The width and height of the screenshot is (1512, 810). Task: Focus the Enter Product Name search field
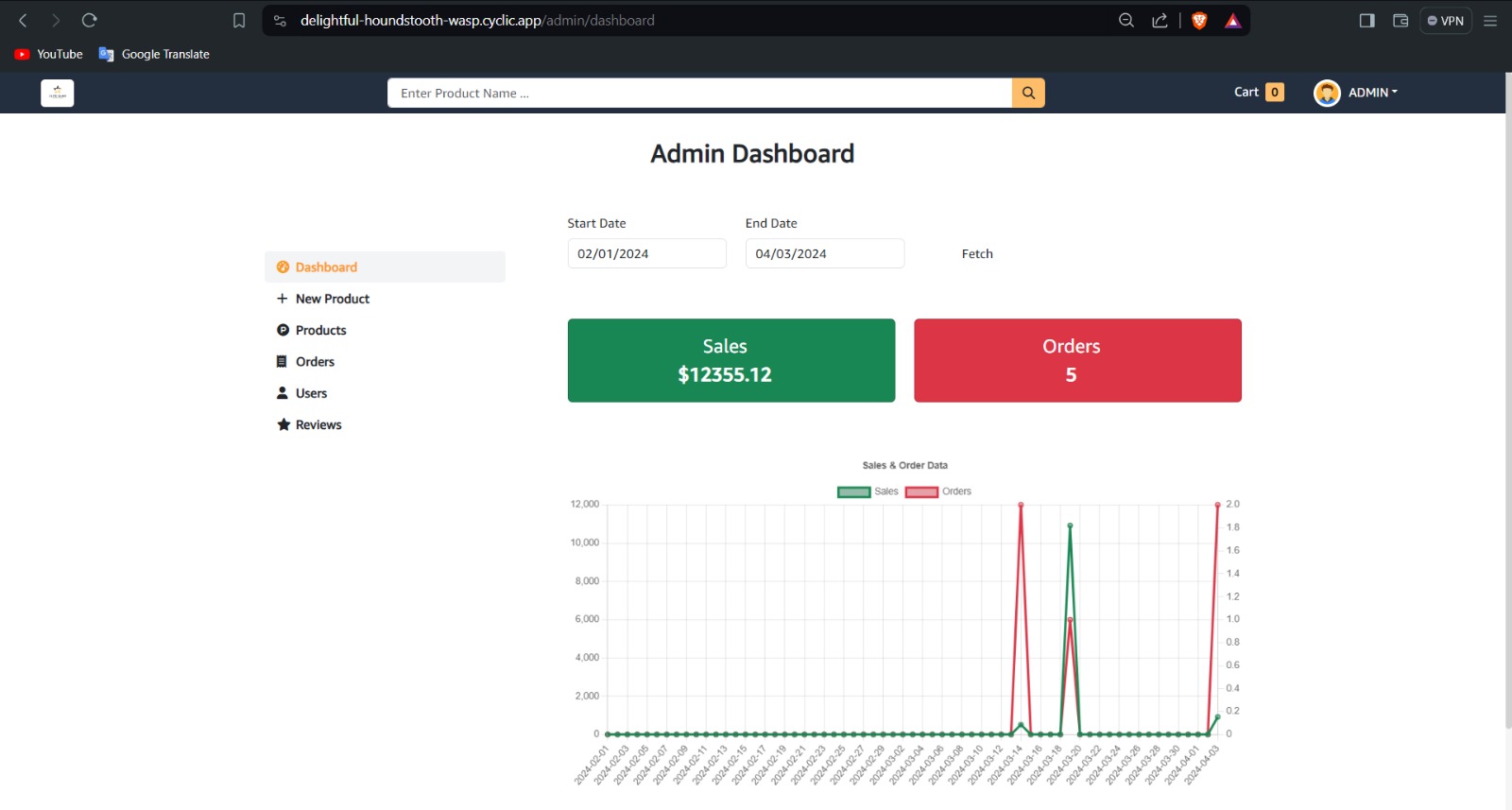[x=699, y=93]
